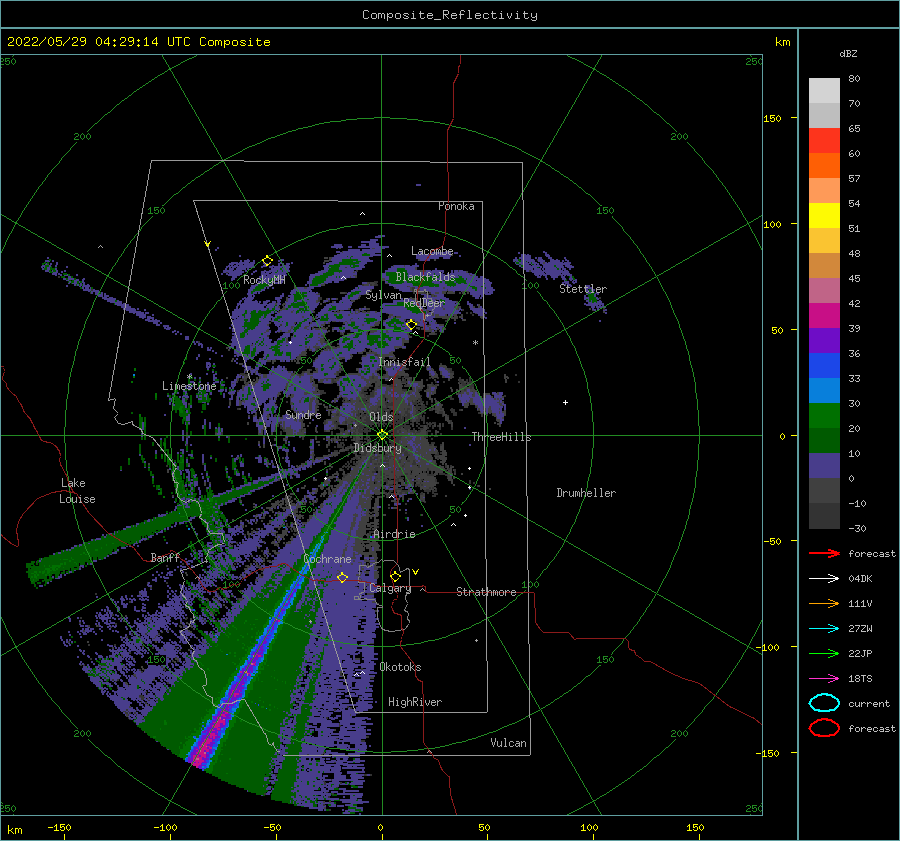Click the -100 tick on bottom axis

point(165,827)
